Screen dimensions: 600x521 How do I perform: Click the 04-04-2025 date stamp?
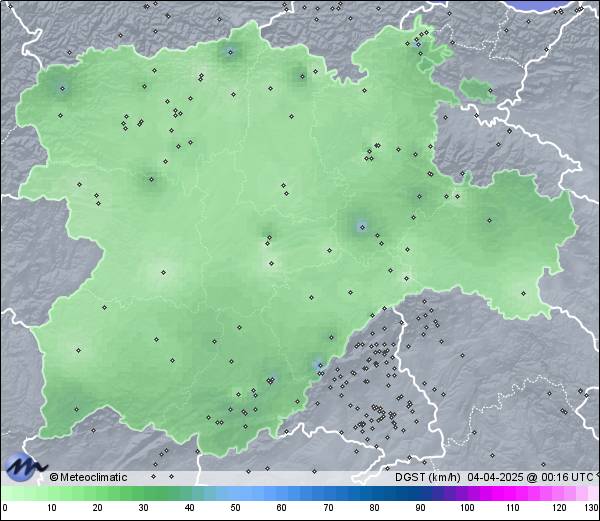496,477
